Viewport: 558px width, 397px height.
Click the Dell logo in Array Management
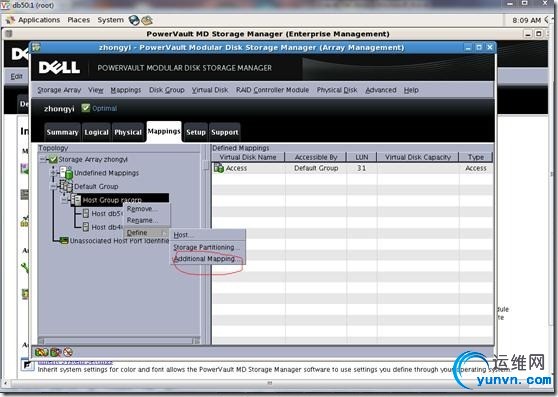tap(59, 68)
